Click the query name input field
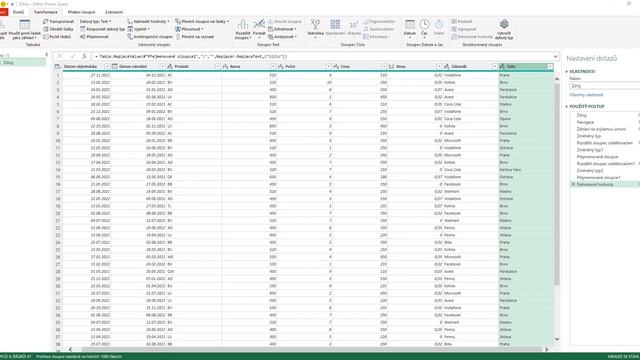 pos(604,86)
